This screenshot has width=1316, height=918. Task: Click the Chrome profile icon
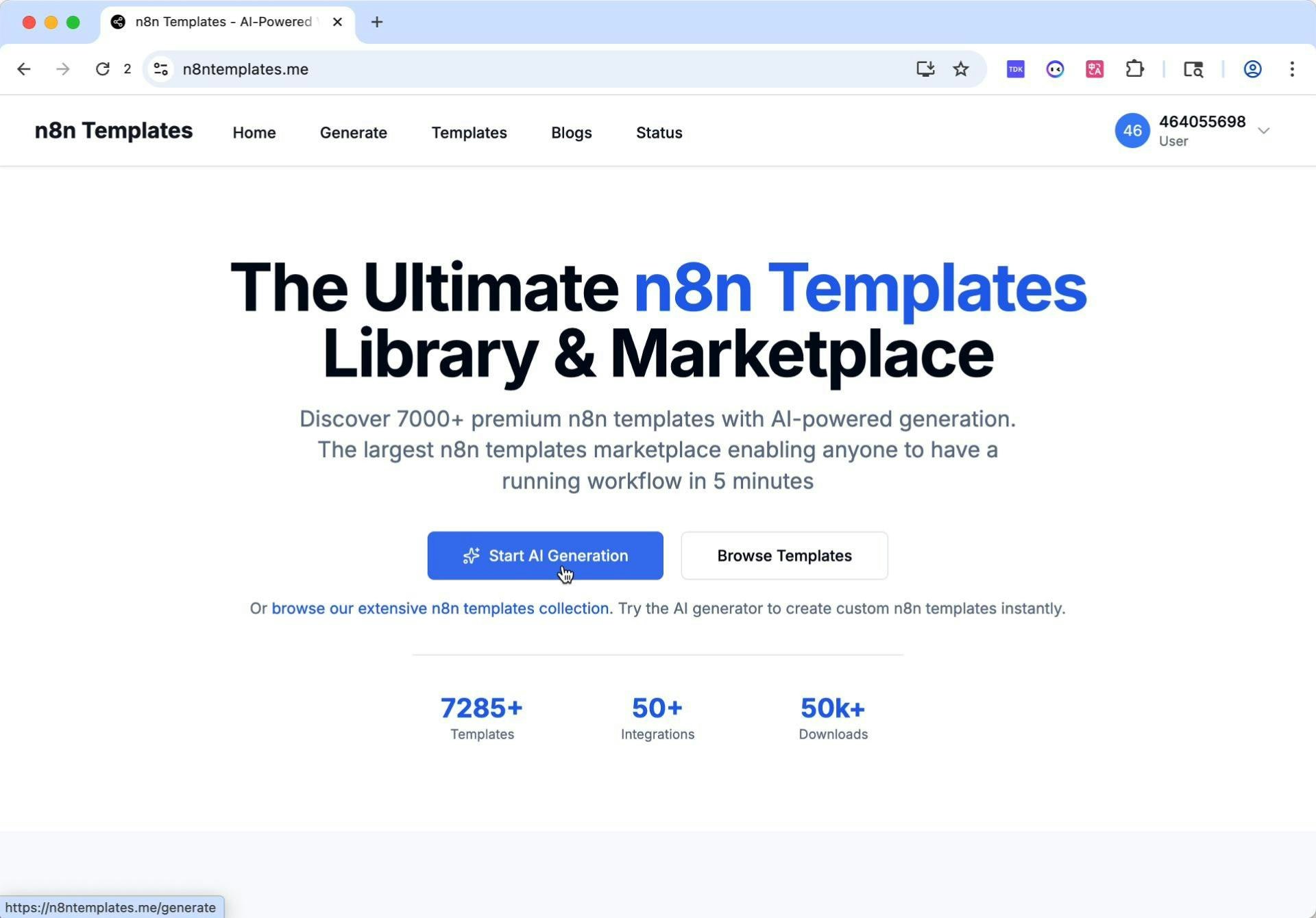pos(1252,69)
